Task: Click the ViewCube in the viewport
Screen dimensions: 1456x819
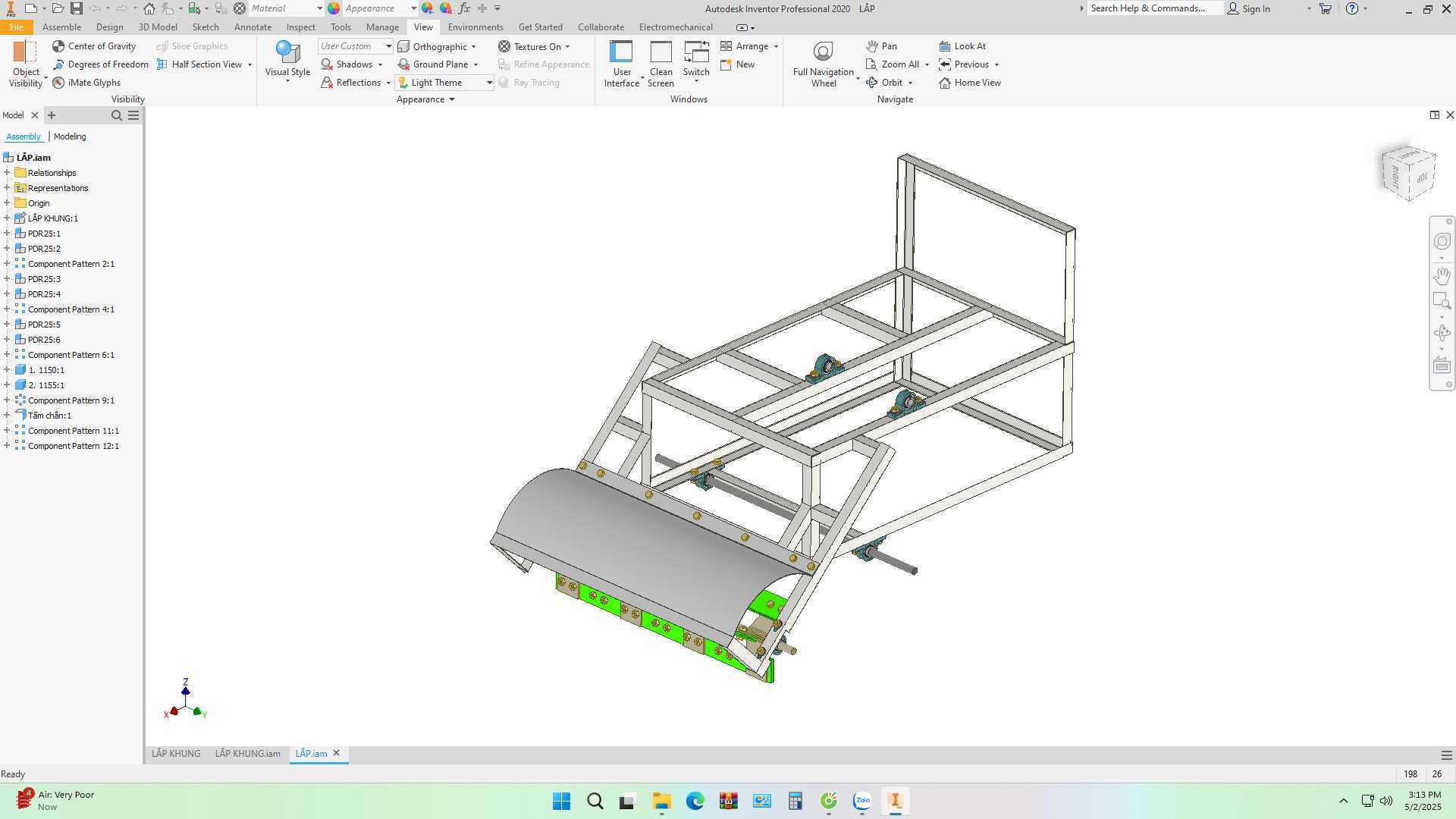Action: 1408,173
